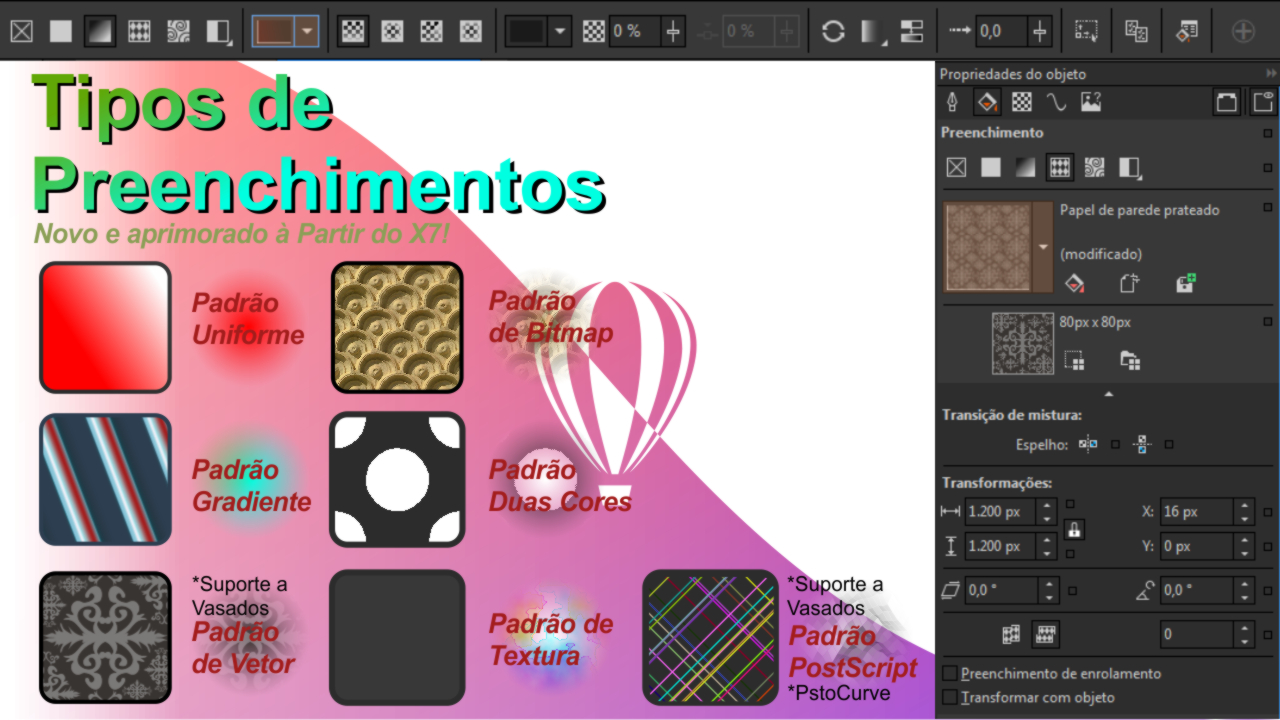Collapse the Transições section with the arrow above Transição de mistura

[1108, 394]
